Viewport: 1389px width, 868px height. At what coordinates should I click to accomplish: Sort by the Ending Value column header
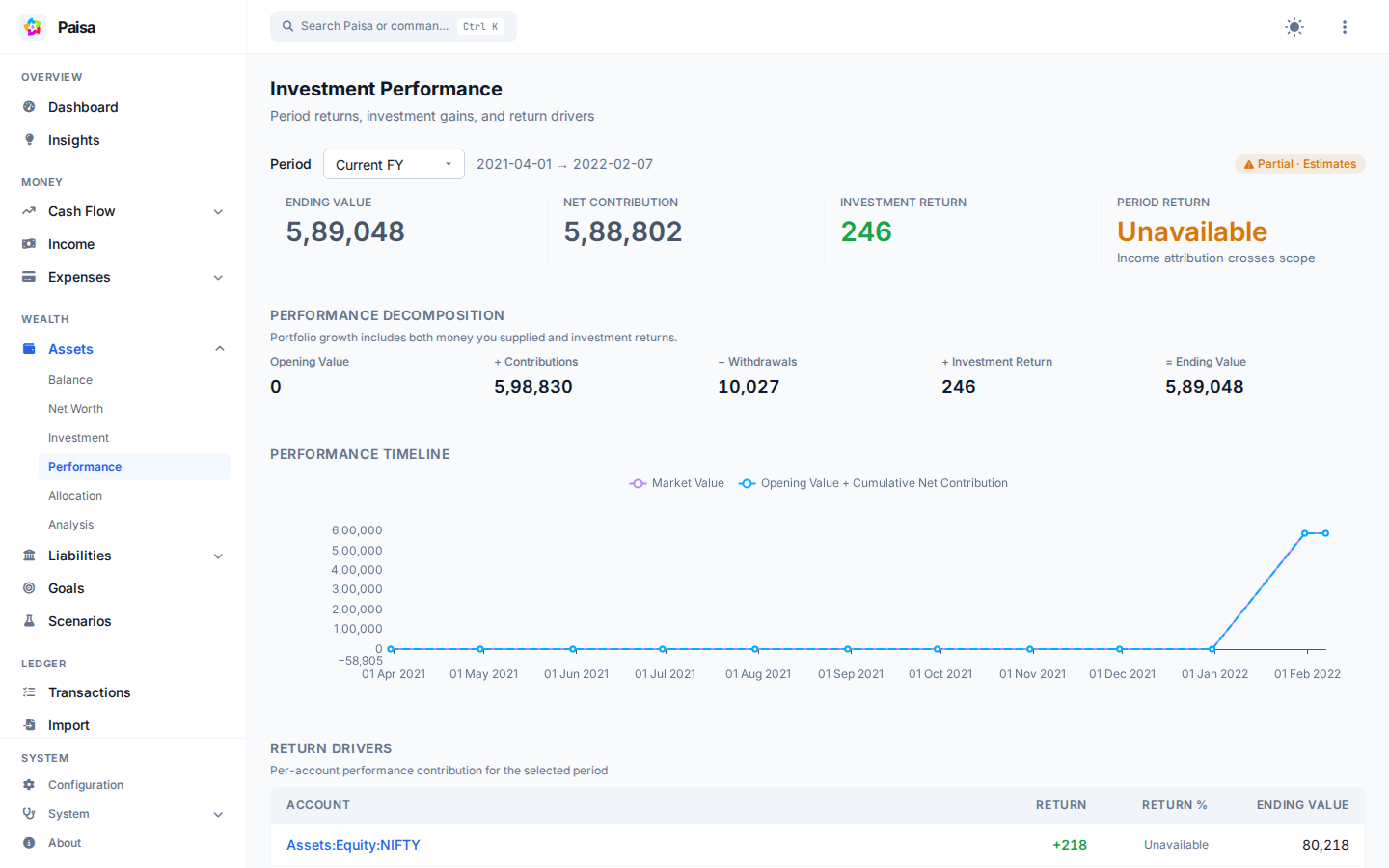click(1302, 805)
